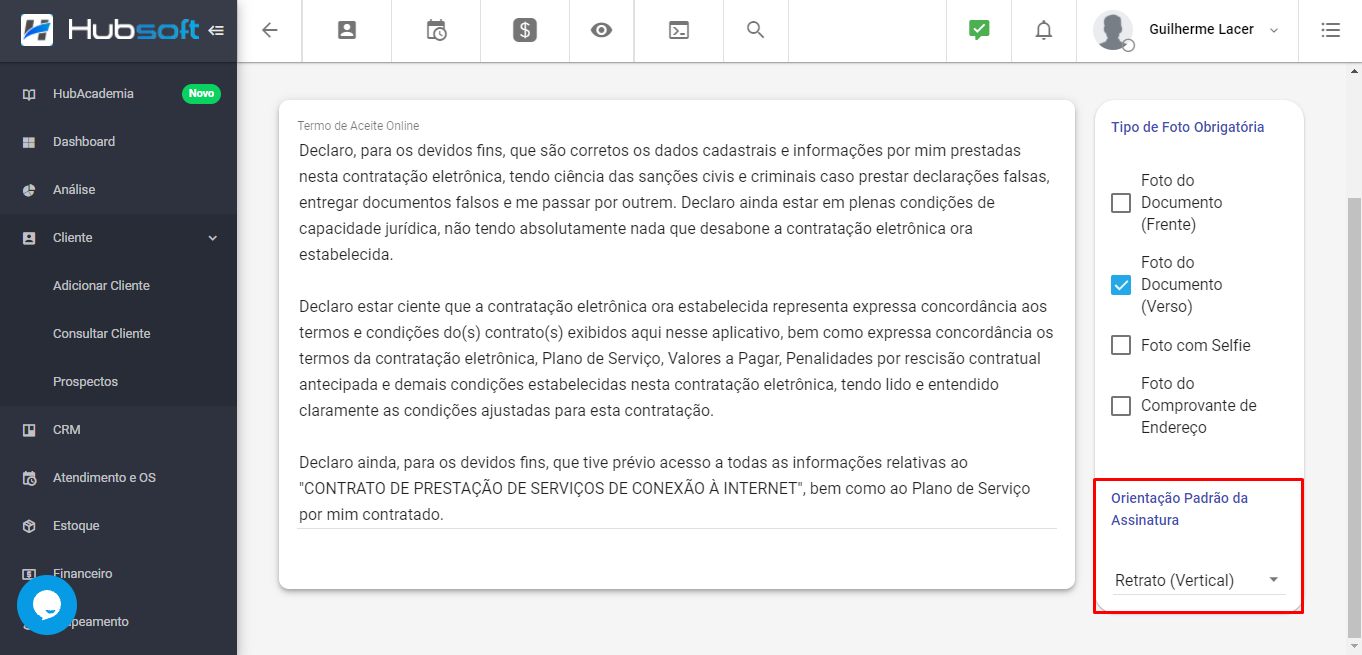Collapse the Cliente menu chevron
1362x655 pixels.
[212, 238]
